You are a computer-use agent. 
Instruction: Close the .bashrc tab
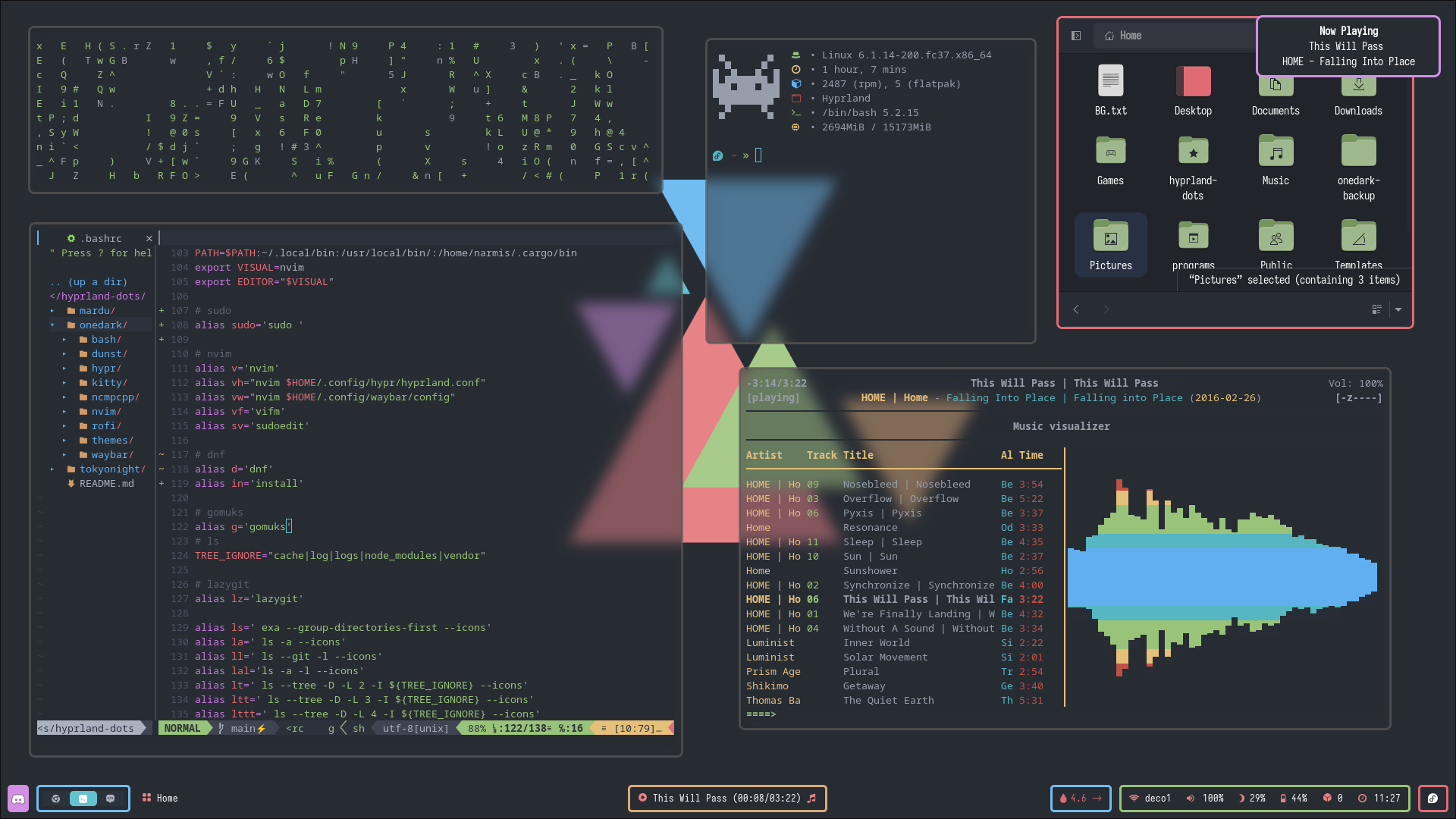pos(149,238)
